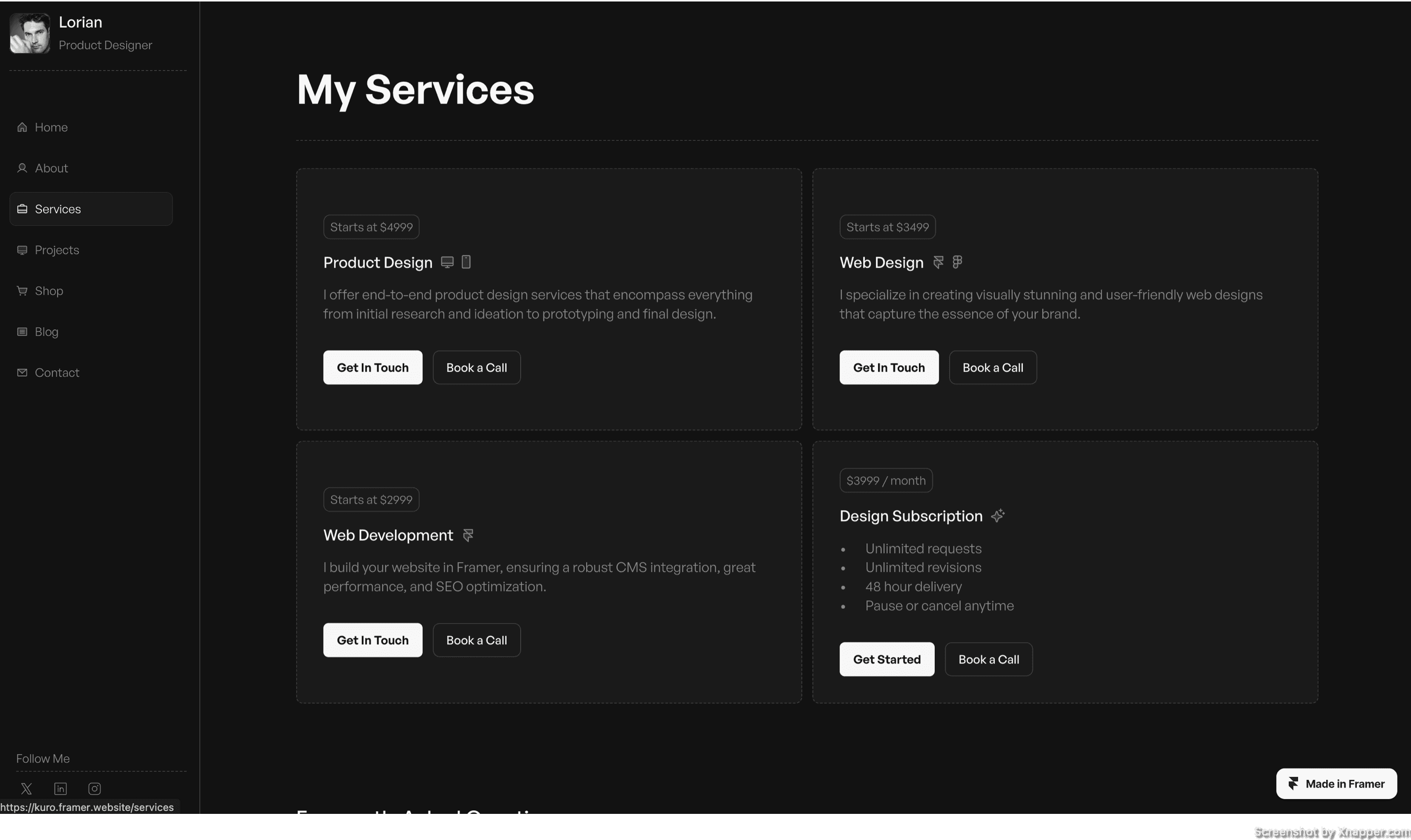Screen dimensions: 1411x840
Task: Open the Instagram social icon
Action: pyautogui.click(x=95, y=789)
